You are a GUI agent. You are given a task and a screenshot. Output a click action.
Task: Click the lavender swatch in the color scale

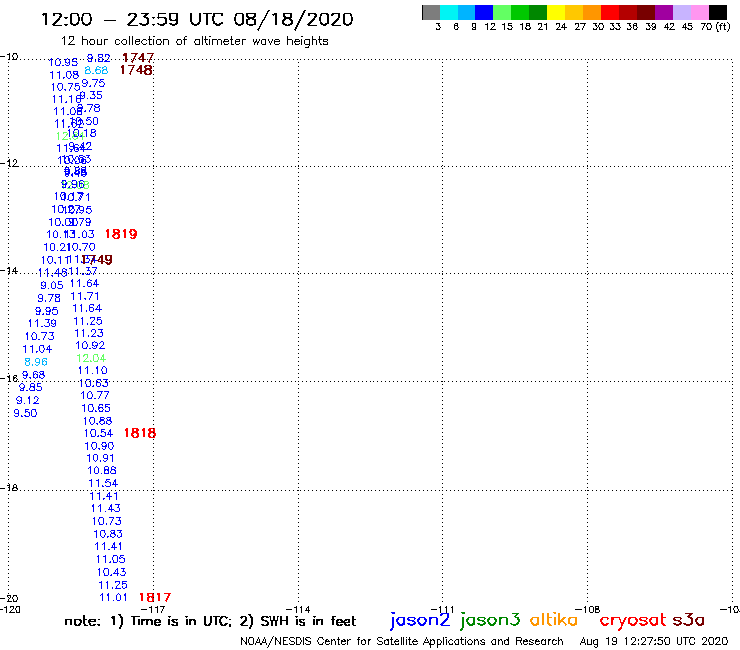click(x=682, y=12)
